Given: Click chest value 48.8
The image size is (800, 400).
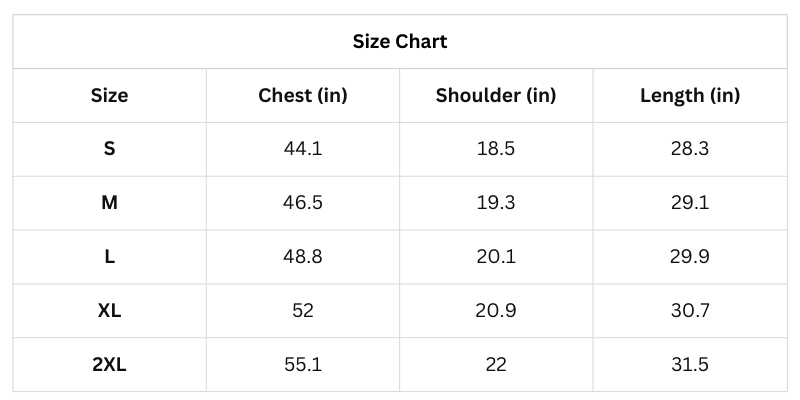Looking at the screenshot, I should tap(303, 257).
